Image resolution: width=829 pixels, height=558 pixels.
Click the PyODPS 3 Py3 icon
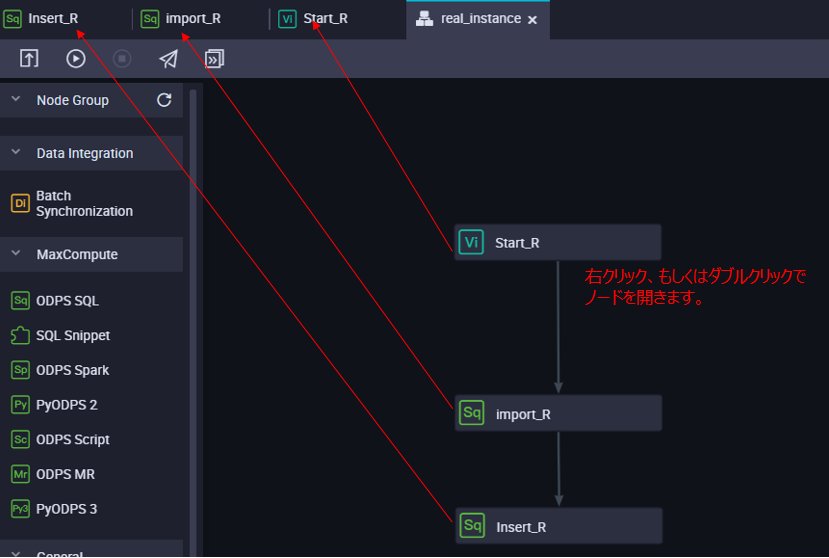20,509
